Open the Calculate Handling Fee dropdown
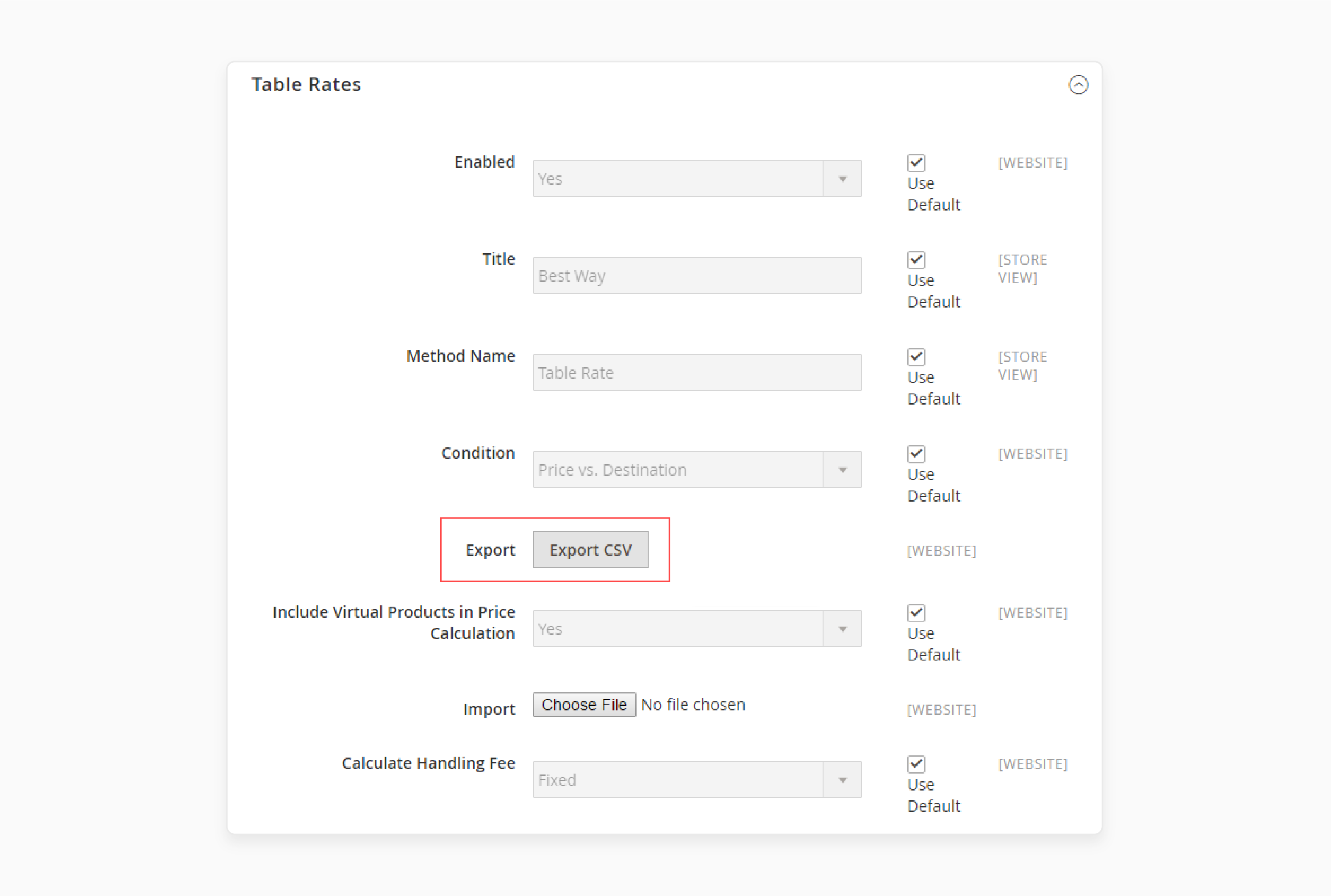 coord(697,780)
